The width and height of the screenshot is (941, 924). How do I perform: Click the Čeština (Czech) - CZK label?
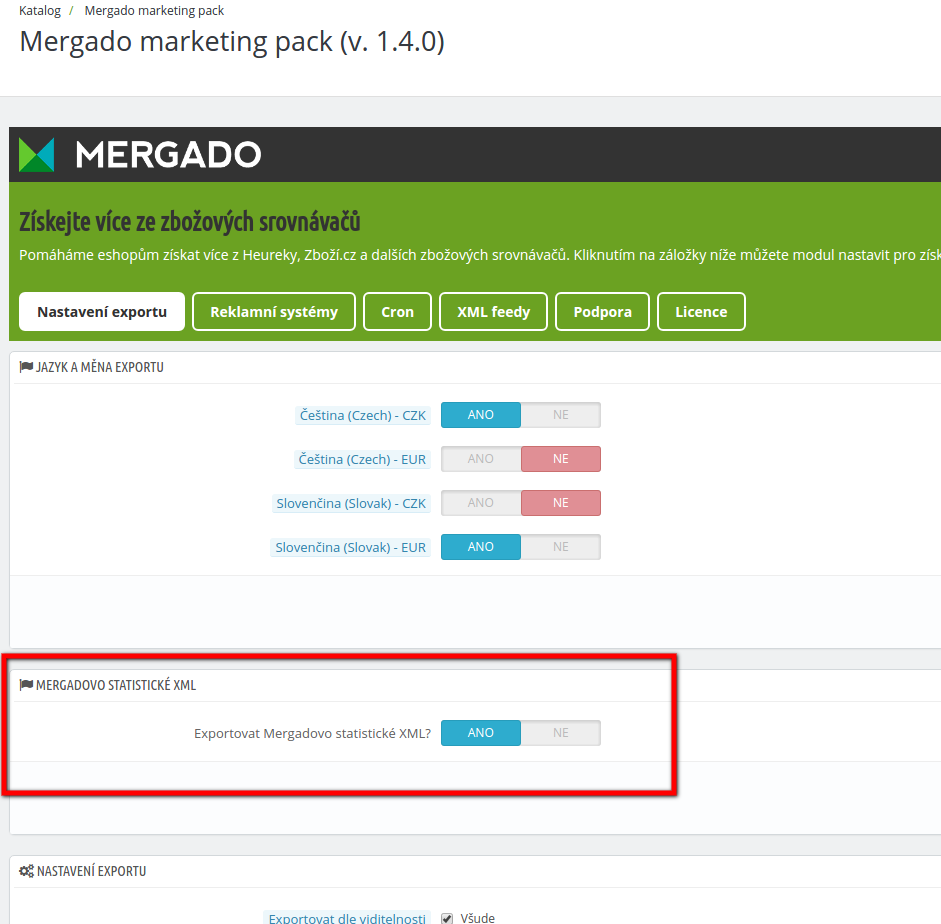[x=362, y=415]
